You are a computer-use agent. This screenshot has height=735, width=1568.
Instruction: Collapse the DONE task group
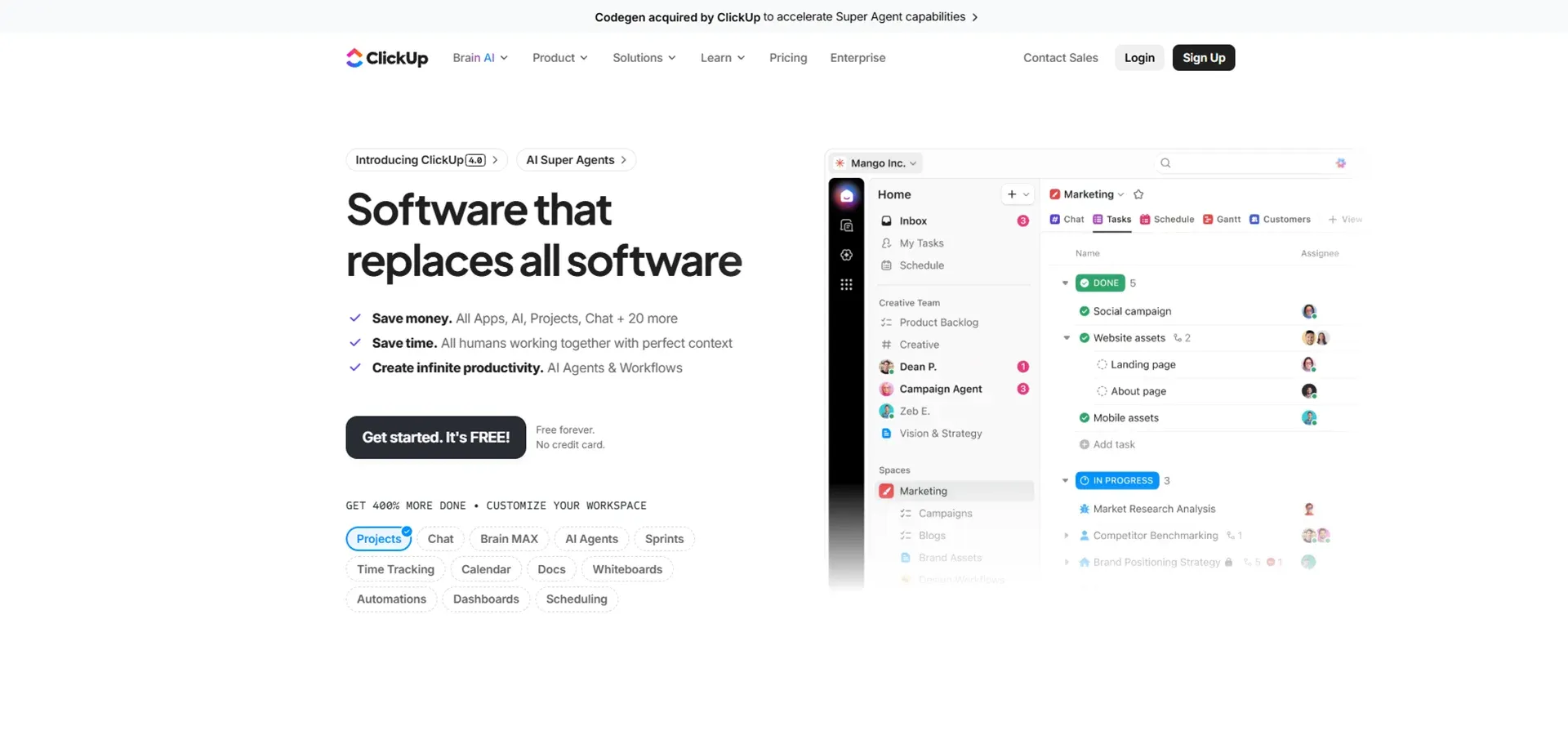(x=1065, y=283)
